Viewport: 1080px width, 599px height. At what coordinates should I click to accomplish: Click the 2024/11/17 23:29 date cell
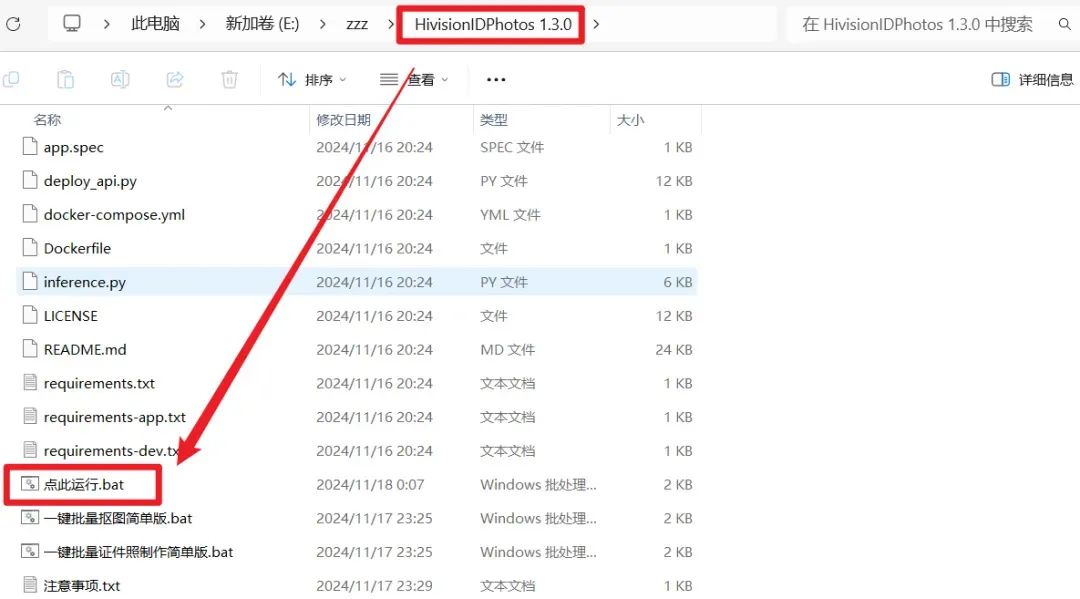coord(374,586)
